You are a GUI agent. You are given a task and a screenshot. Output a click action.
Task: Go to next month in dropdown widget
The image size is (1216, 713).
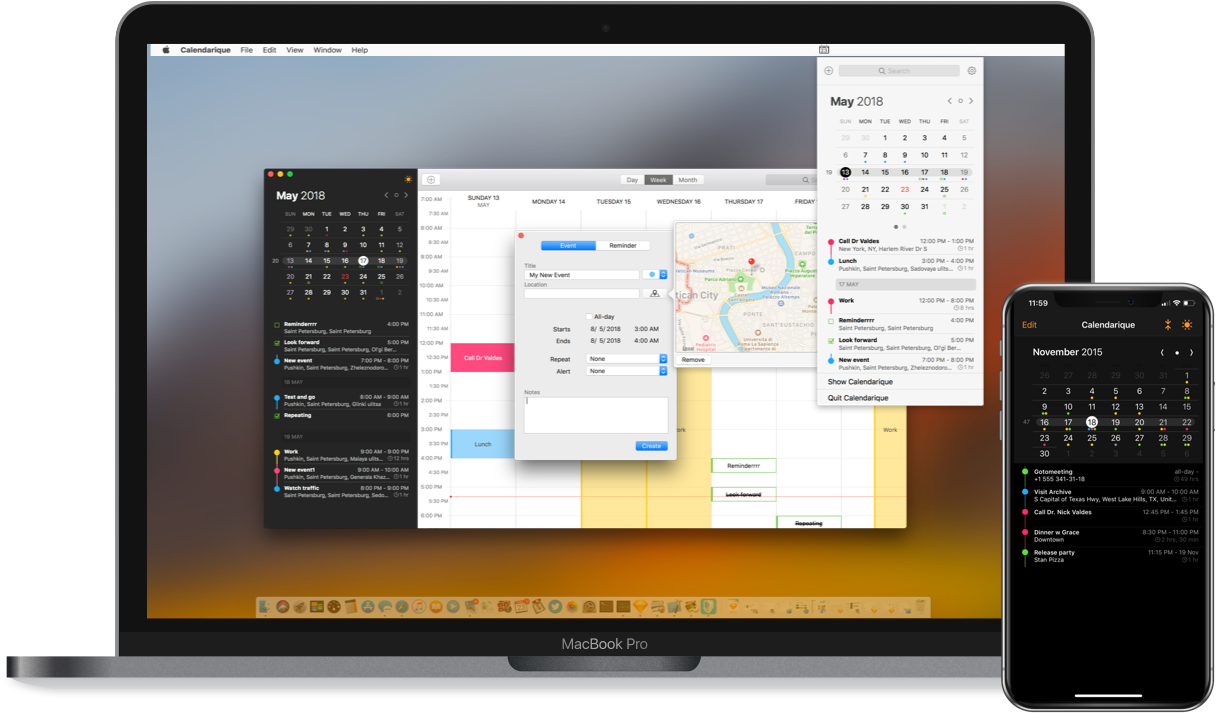click(971, 101)
